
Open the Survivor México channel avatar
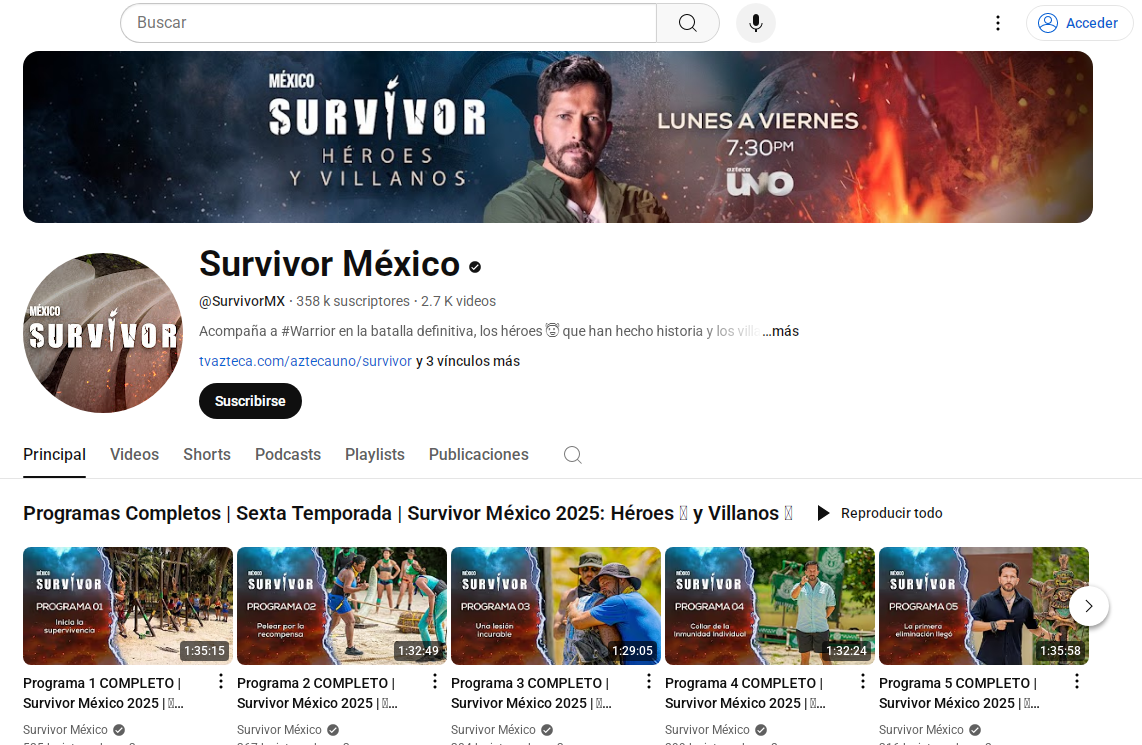103,333
